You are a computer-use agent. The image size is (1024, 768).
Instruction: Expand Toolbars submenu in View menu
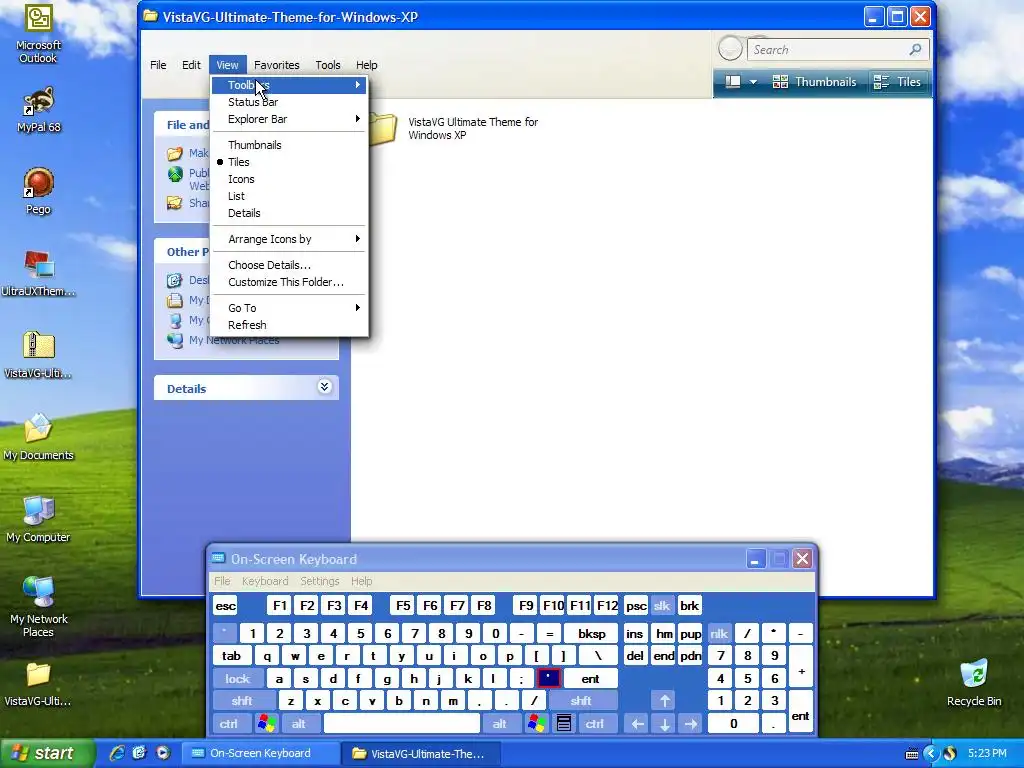(x=289, y=85)
